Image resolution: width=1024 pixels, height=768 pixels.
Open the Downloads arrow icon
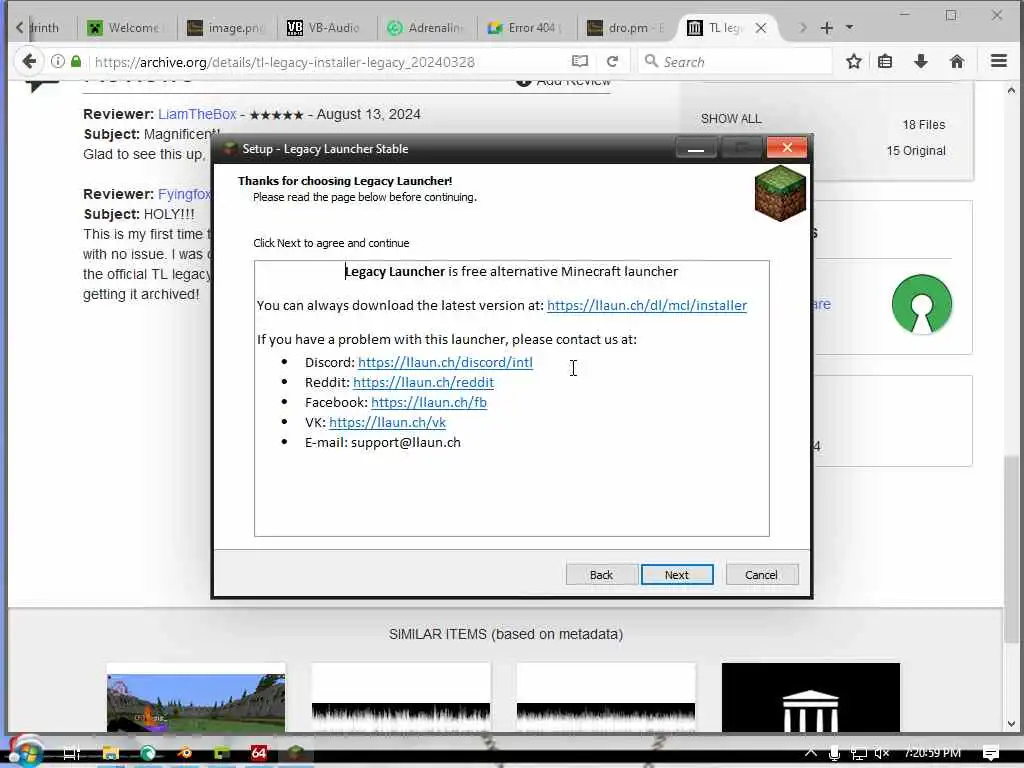(921, 61)
